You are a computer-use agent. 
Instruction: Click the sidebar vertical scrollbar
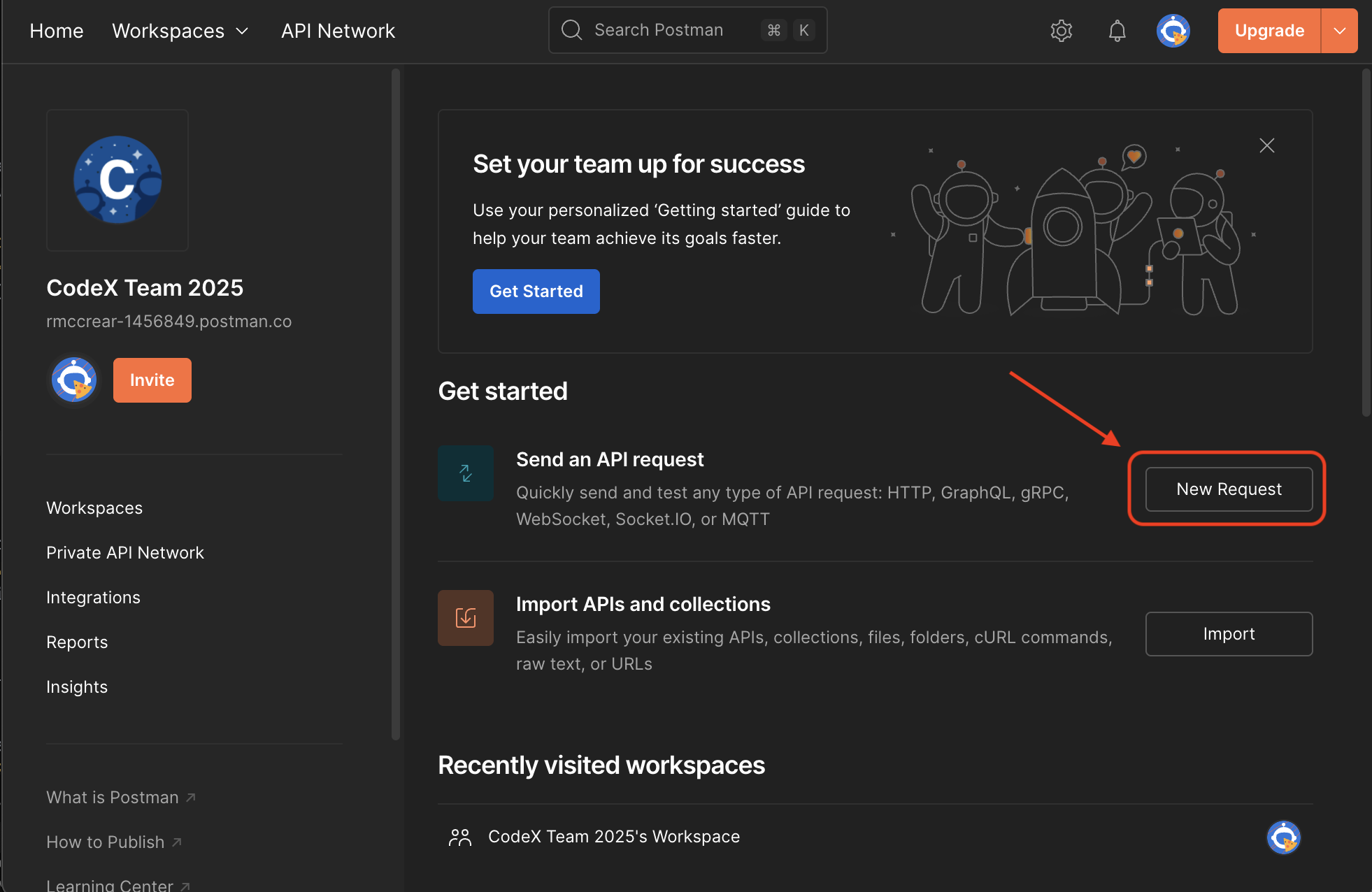(x=396, y=404)
